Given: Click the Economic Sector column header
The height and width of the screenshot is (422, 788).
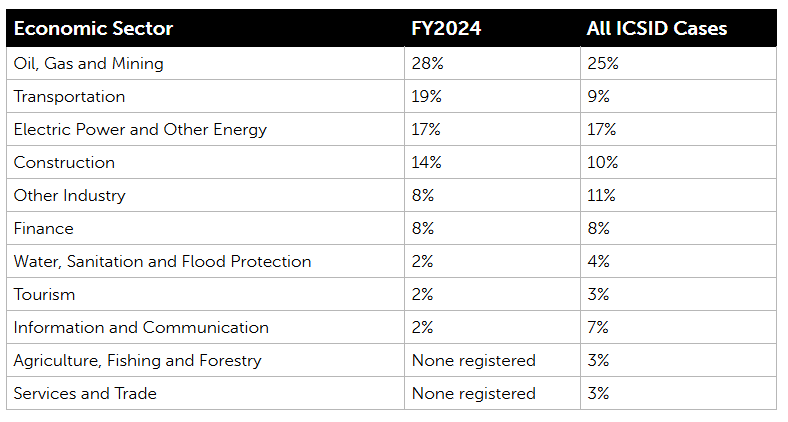Looking at the screenshot, I should 93,29.
